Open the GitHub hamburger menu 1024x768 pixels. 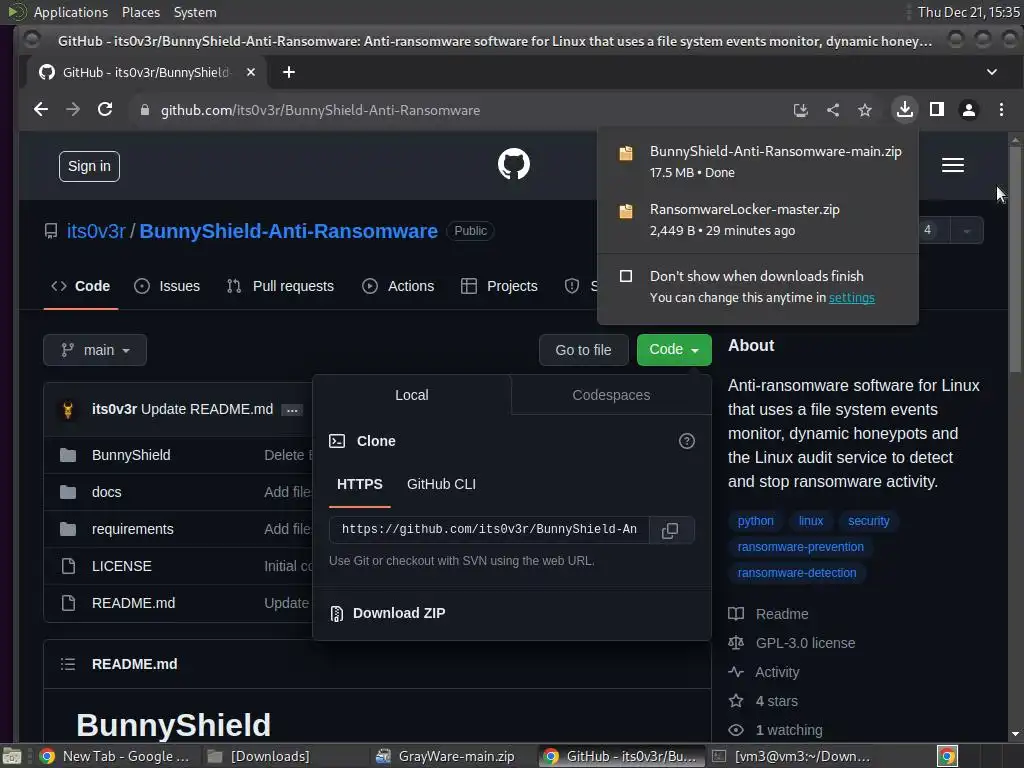(953, 165)
